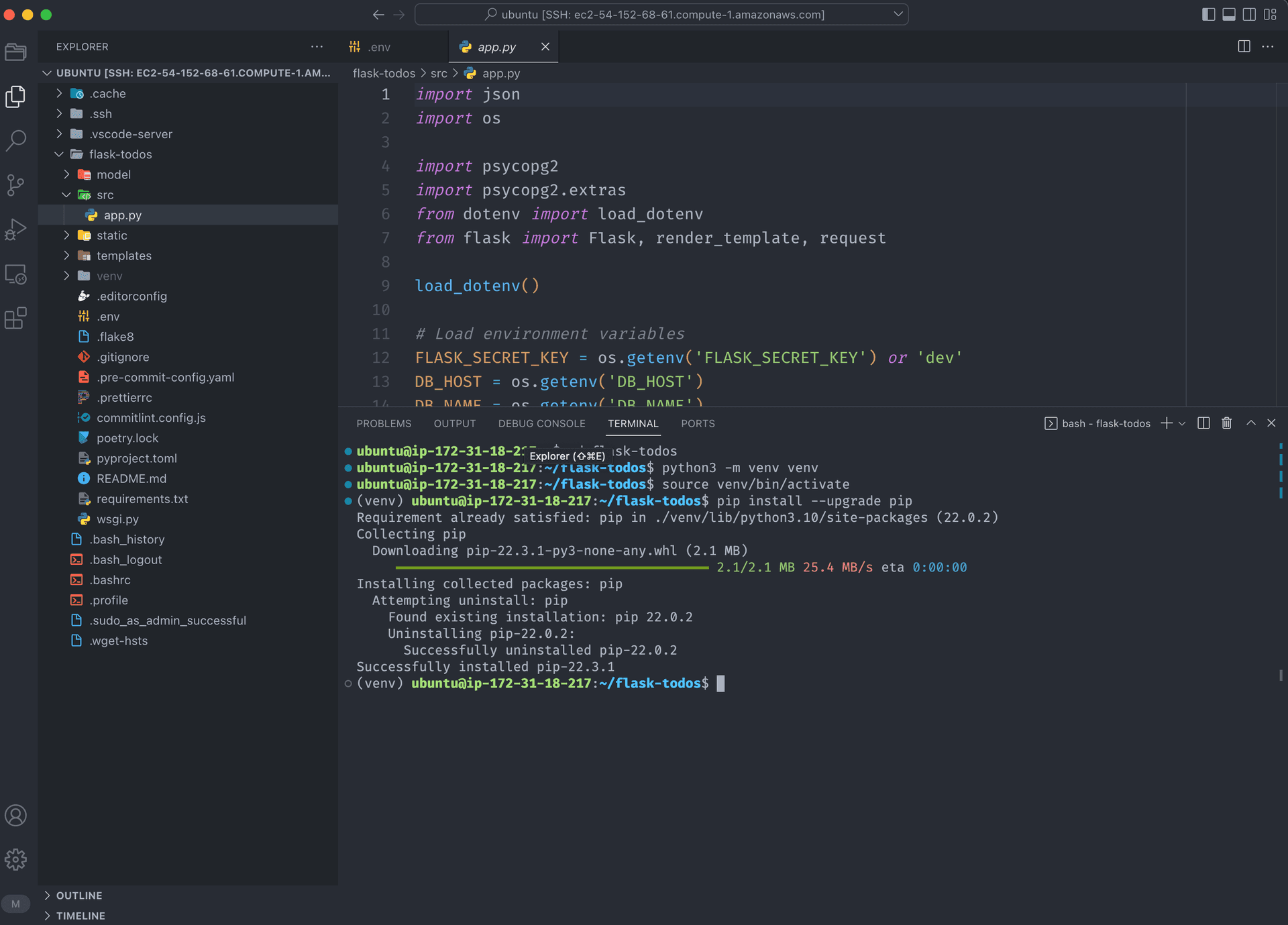Expand the venv folder
Image resolution: width=1288 pixels, height=925 pixels.
(x=188, y=276)
